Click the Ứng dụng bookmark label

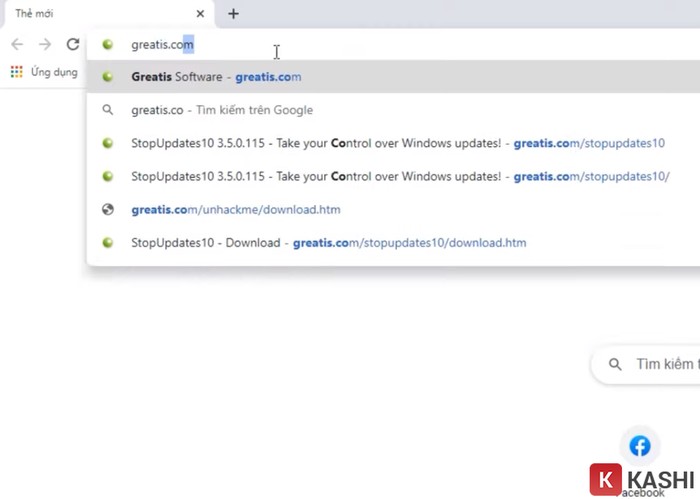54,72
